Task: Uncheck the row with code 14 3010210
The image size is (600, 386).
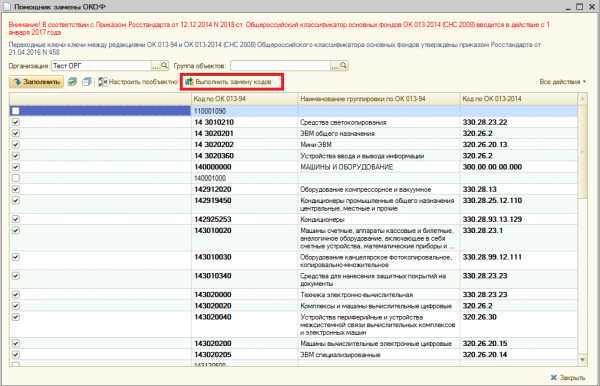Action: [x=15, y=122]
